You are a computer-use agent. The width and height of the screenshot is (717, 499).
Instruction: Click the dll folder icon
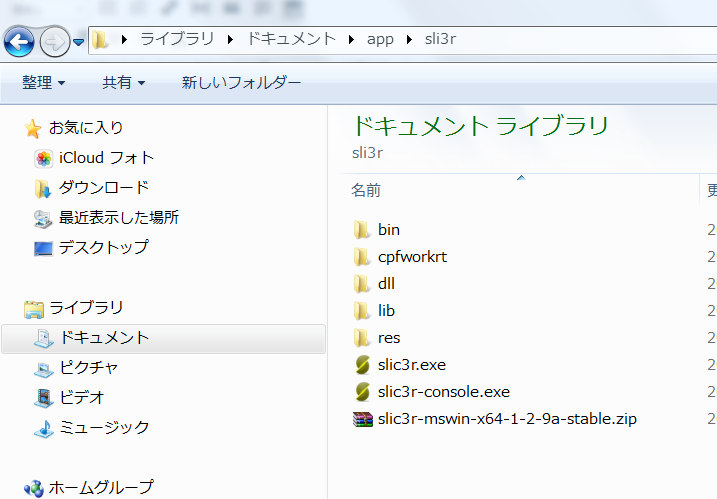pyautogui.click(x=362, y=284)
